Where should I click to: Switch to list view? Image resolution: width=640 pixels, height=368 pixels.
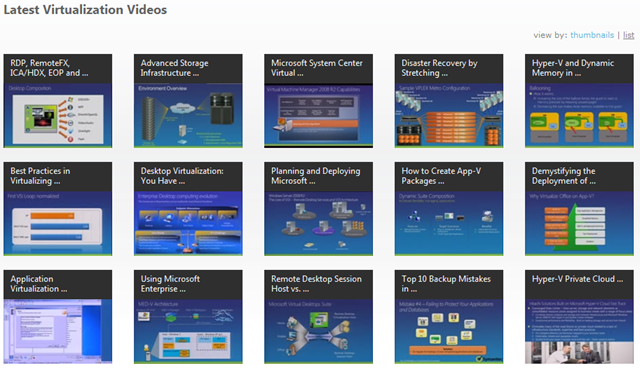629,35
